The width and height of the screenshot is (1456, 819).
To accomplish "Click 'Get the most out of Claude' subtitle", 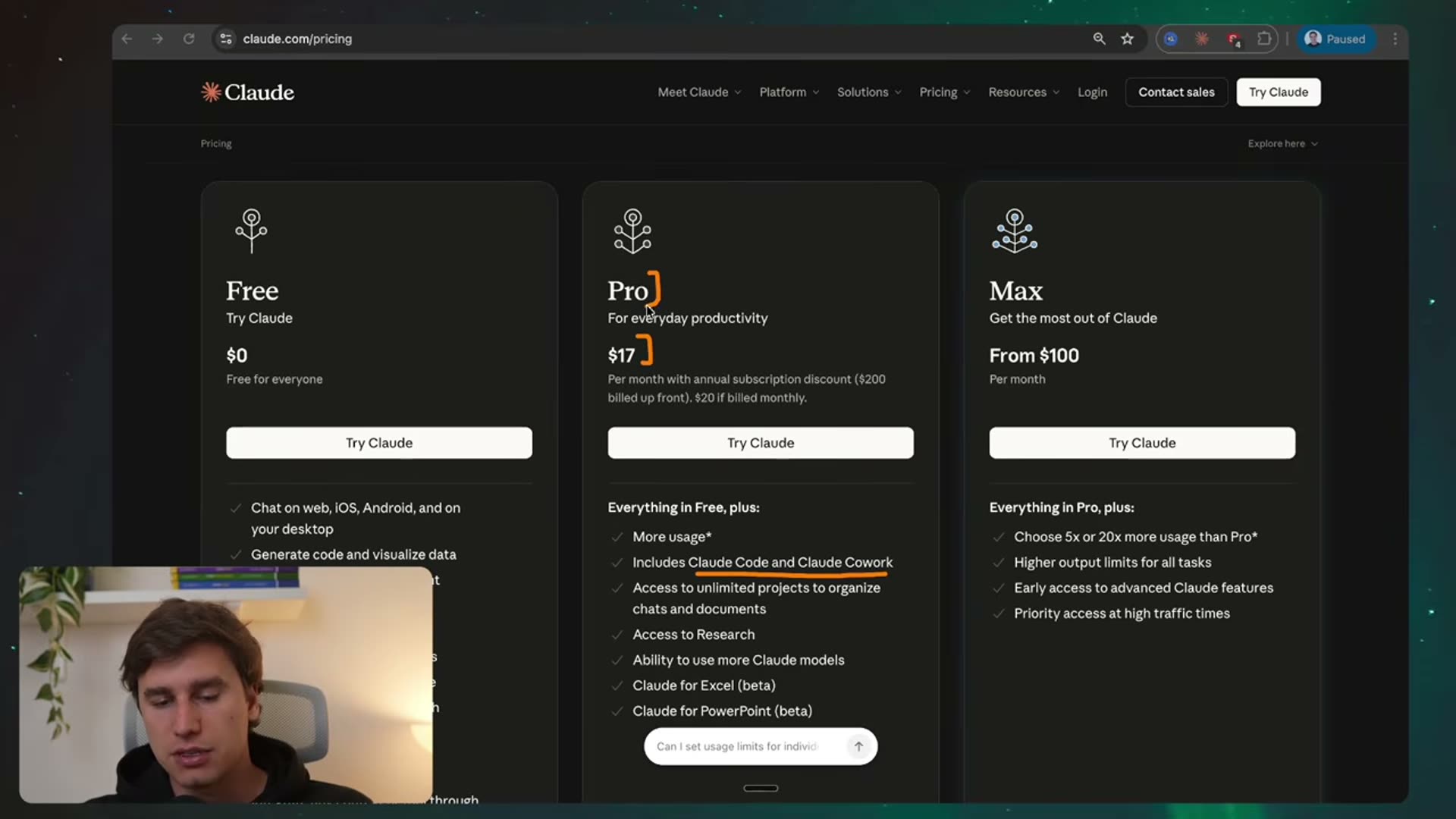I will pos(1073,318).
